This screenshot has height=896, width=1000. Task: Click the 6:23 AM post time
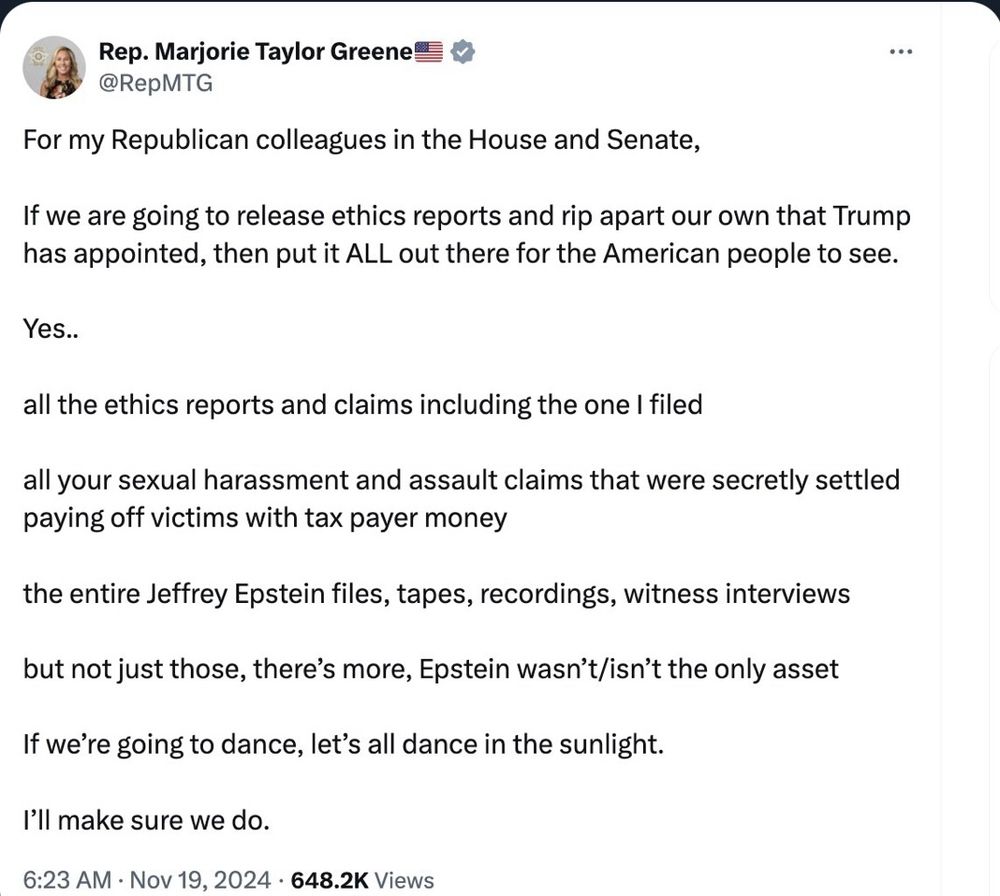coord(66,880)
